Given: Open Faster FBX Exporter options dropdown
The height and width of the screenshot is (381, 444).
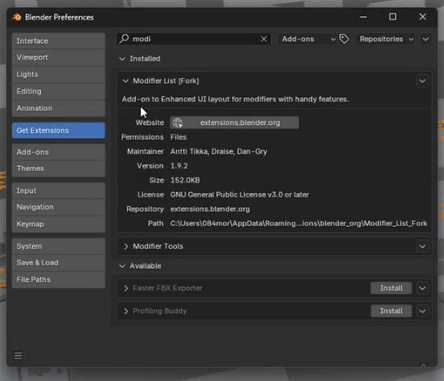Looking at the screenshot, I should (422, 288).
